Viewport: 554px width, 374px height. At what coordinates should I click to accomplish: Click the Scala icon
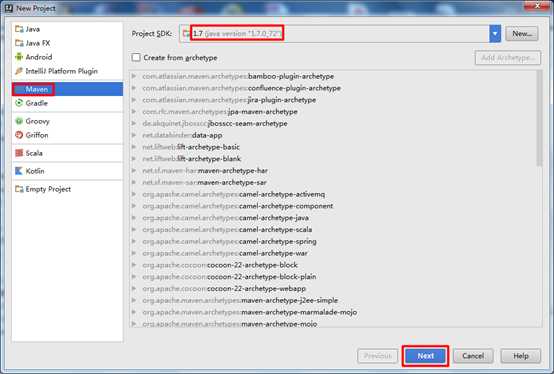(x=19, y=153)
